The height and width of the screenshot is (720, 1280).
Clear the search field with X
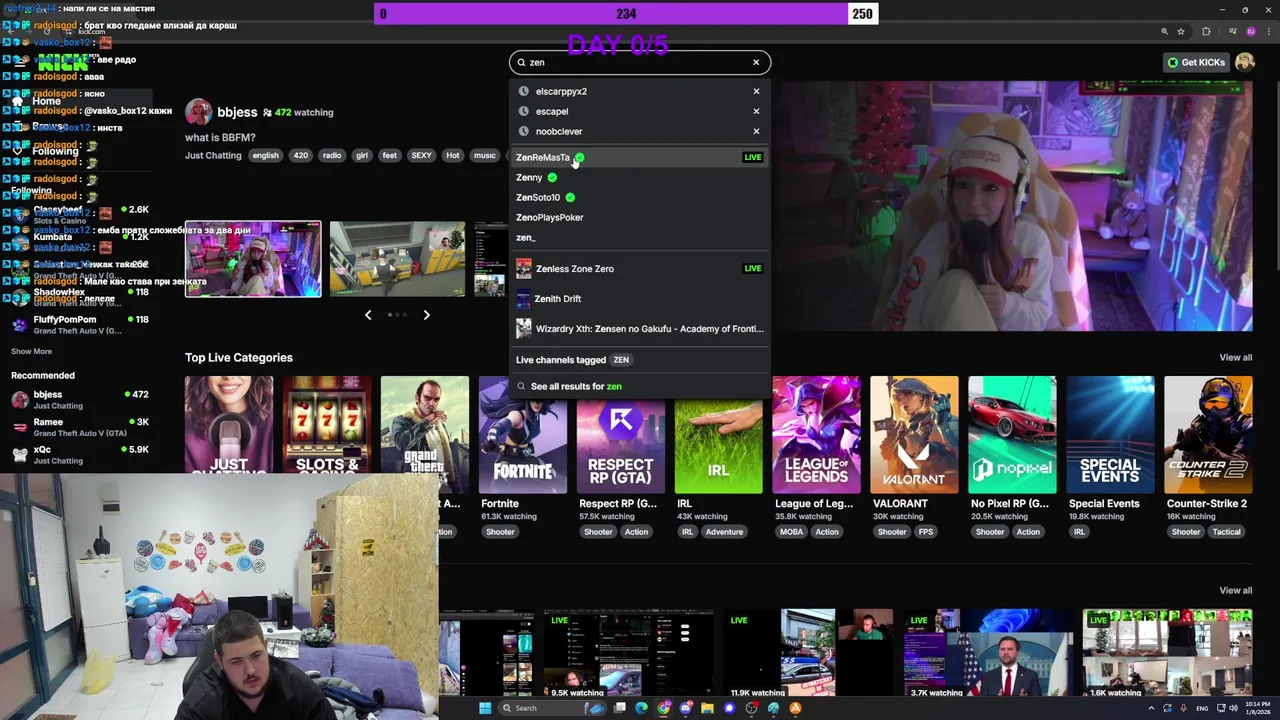click(756, 62)
